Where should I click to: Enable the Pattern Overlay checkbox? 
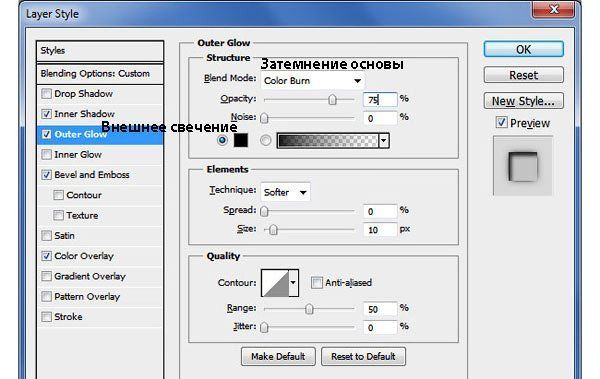click(46, 297)
